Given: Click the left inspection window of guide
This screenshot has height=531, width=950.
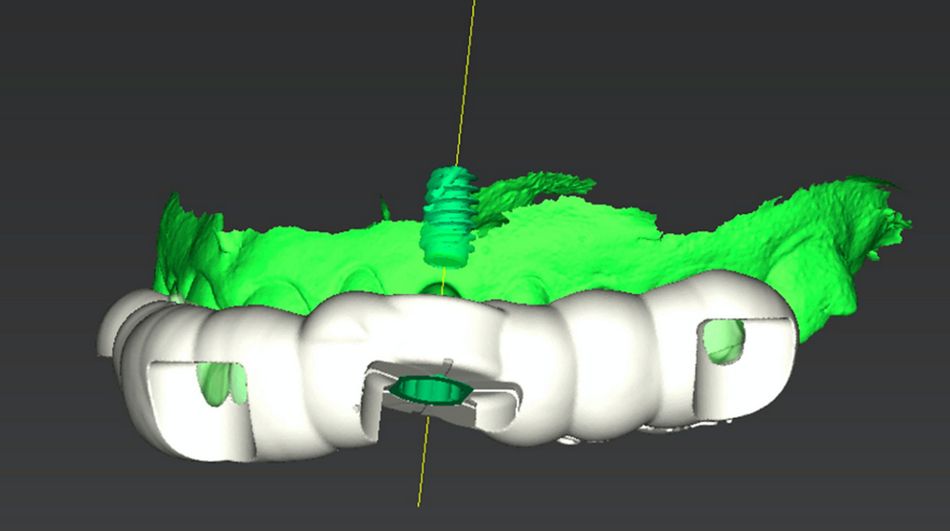Looking at the screenshot, I should [x=220, y=384].
